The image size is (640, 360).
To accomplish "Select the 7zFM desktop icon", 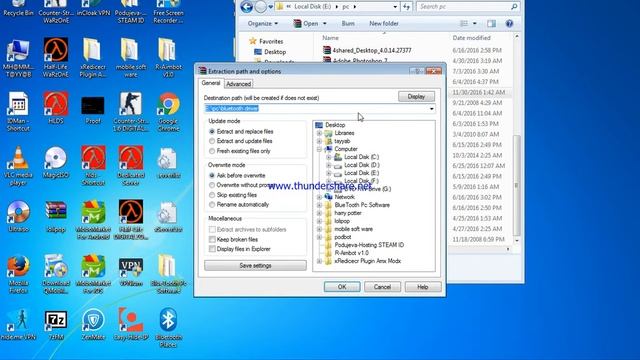I will pos(56,325).
